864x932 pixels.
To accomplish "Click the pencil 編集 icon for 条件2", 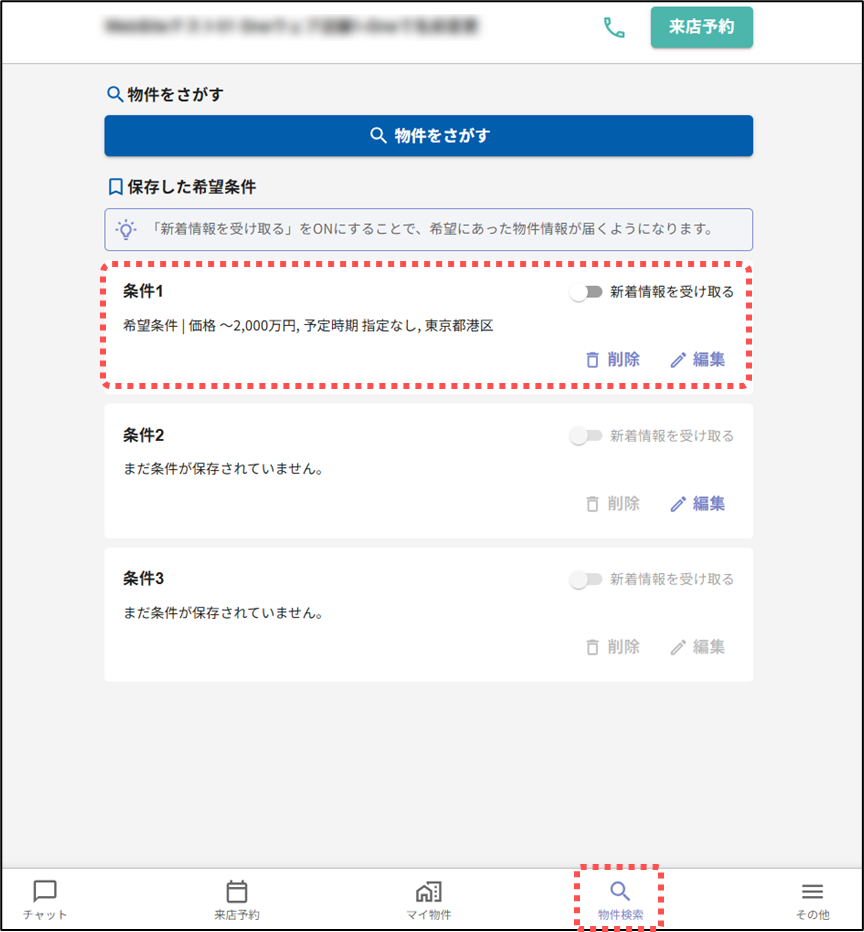I will 679,504.
